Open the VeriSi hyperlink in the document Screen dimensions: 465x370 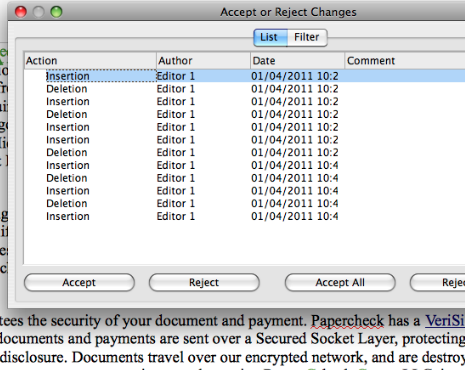445,321
